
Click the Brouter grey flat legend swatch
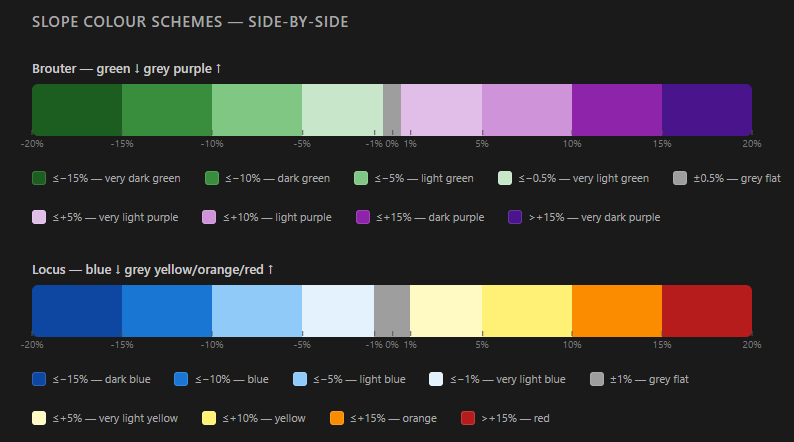680,178
